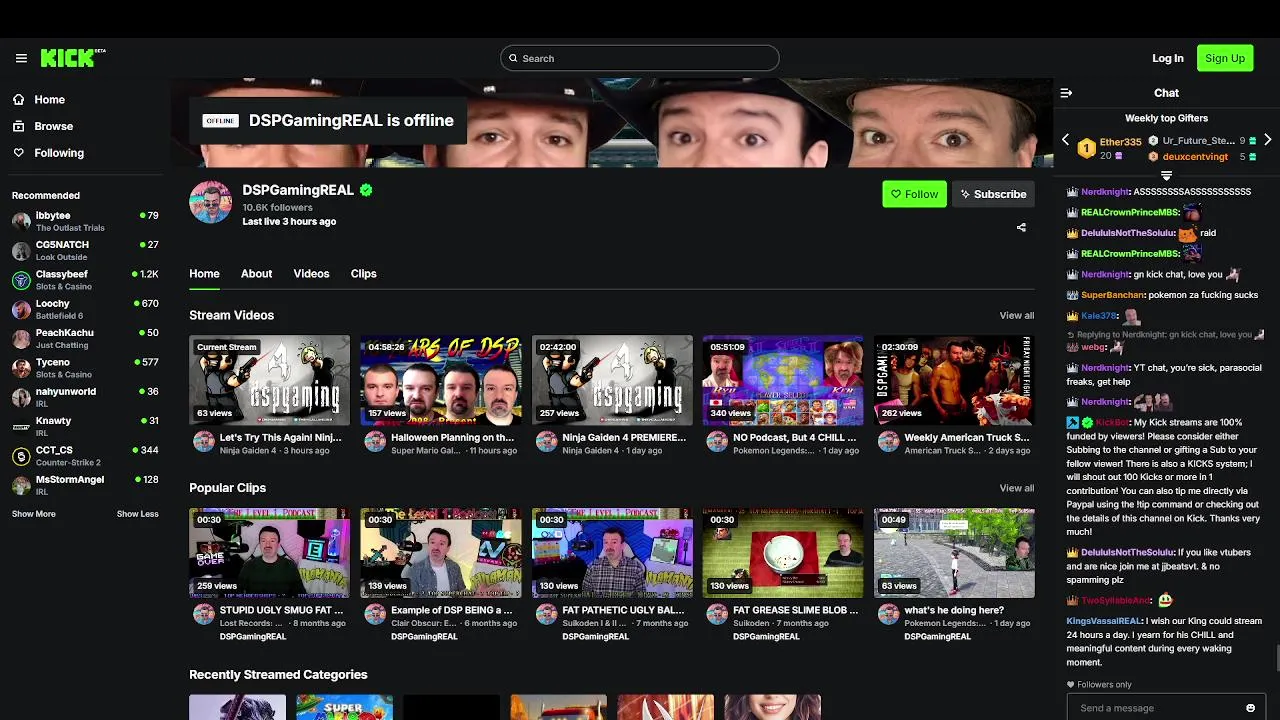Click deuxcentvingt gifter name
Image resolution: width=1280 pixels, height=720 pixels.
tap(1195, 157)
